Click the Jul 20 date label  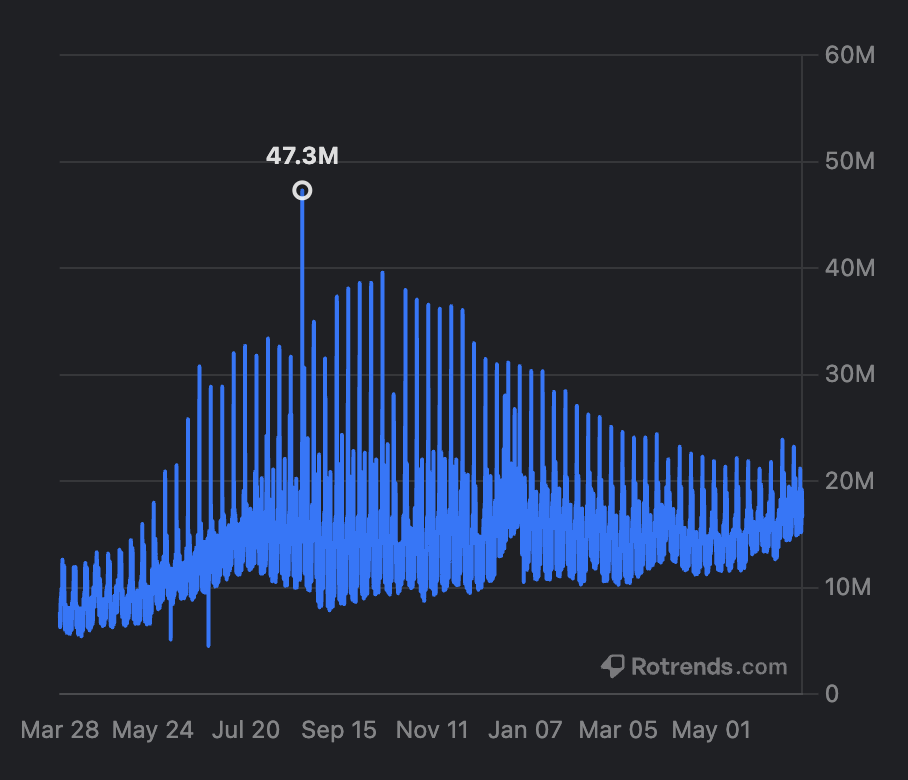coord(246,730)
